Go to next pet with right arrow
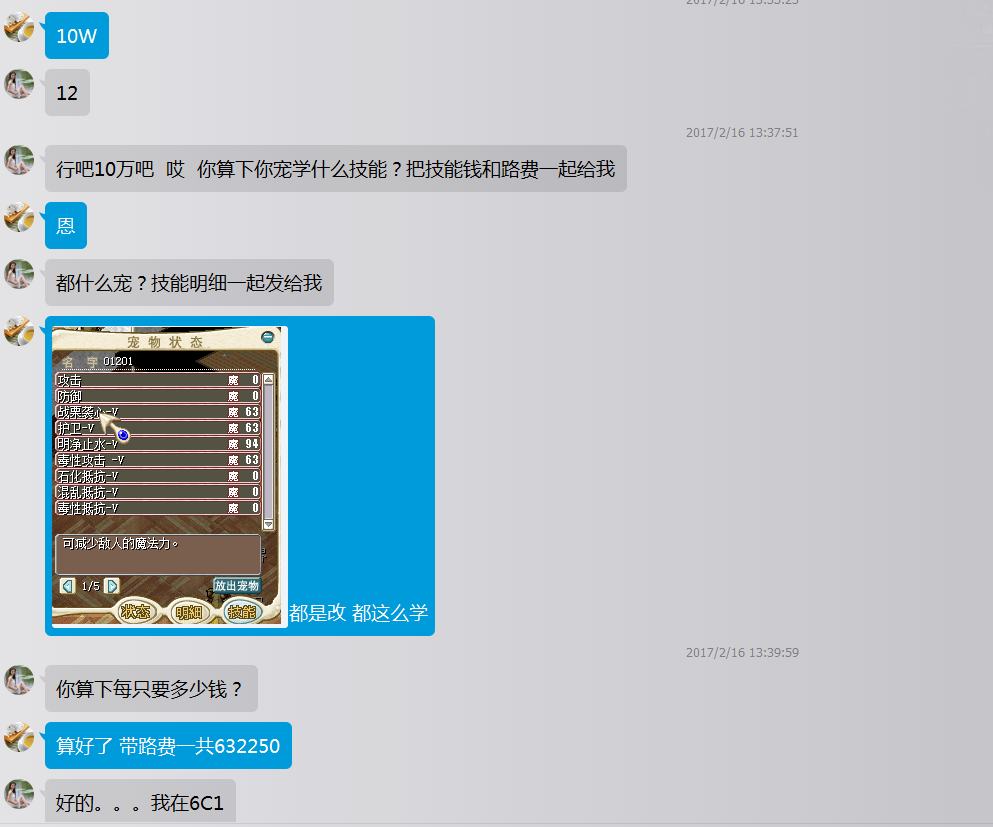 pos(112,586)
